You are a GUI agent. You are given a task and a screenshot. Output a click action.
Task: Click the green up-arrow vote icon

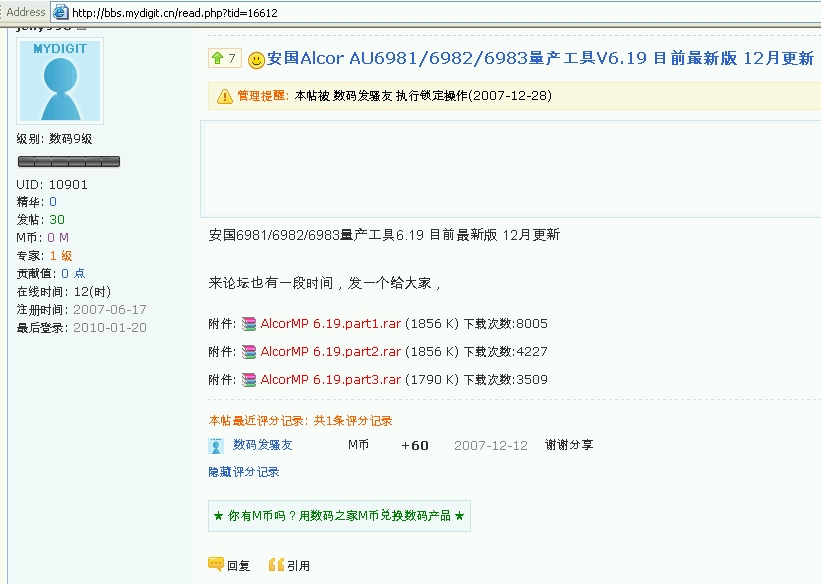[x=217, y=58]
